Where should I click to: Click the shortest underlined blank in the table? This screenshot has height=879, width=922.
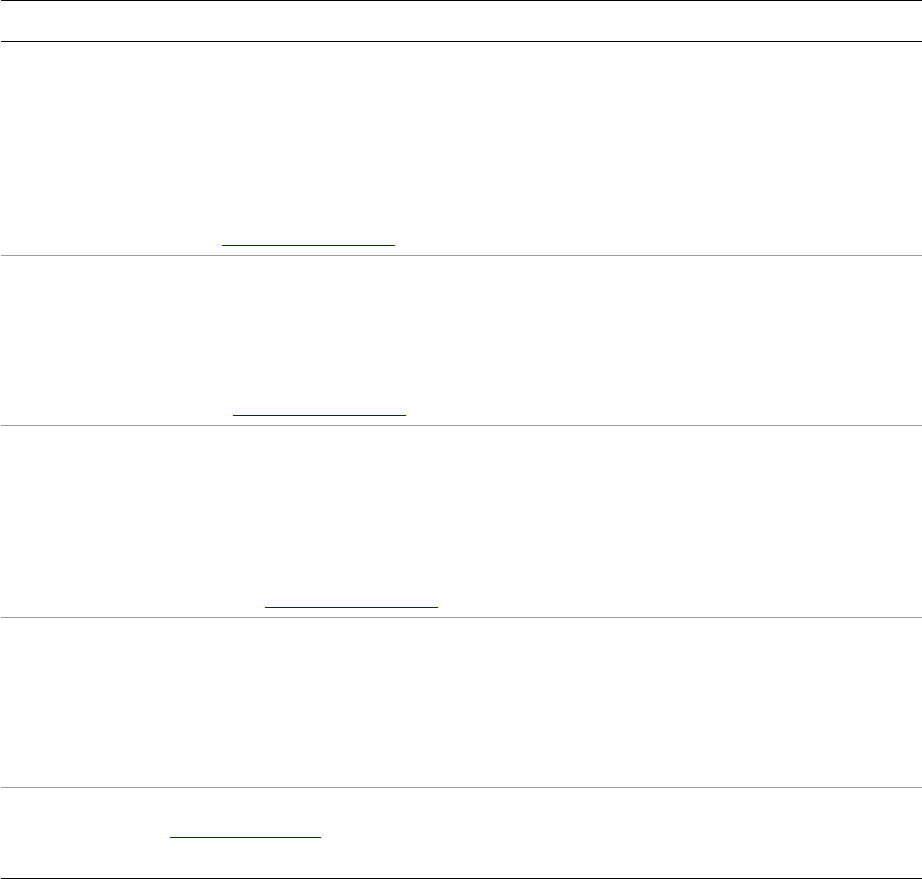pos(245,836)
